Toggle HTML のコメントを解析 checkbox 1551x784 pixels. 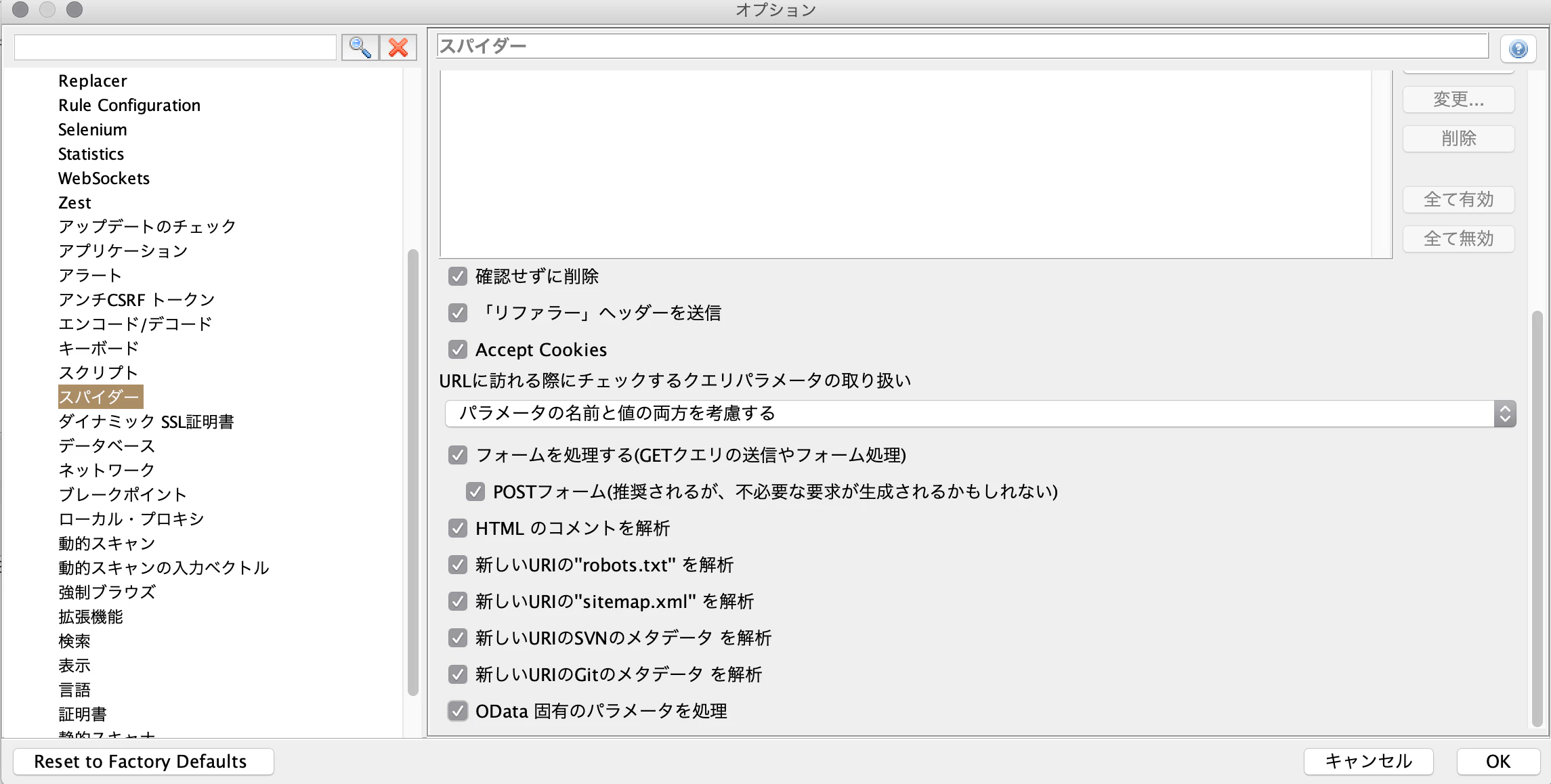pyautogui.click(x=458, y=528)
